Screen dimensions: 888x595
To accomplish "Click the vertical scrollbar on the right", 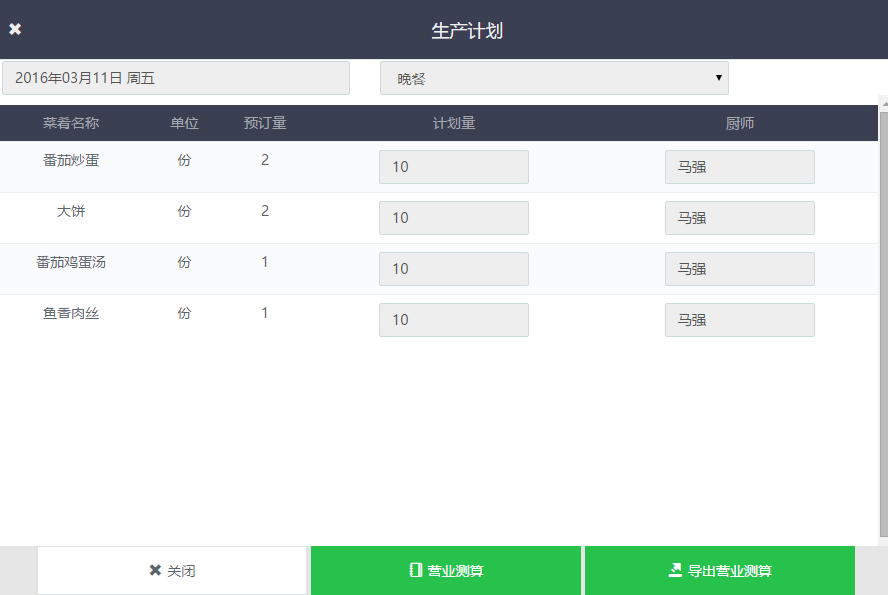I will click(883, 320).
